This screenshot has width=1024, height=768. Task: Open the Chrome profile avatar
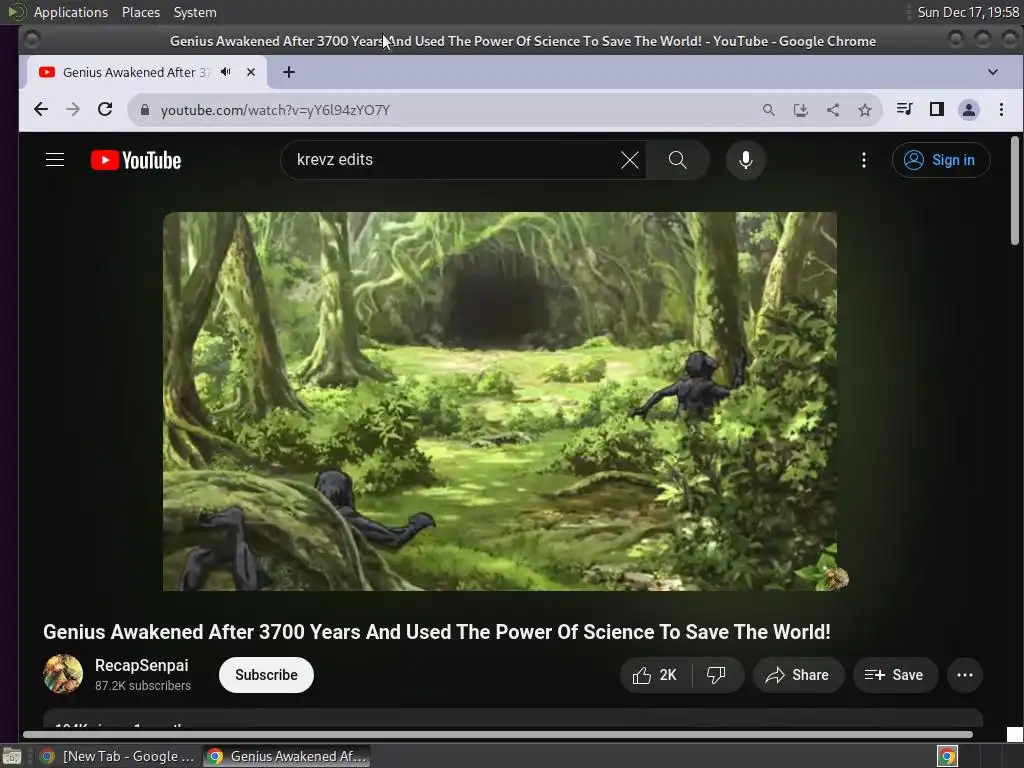pos(968,110)
